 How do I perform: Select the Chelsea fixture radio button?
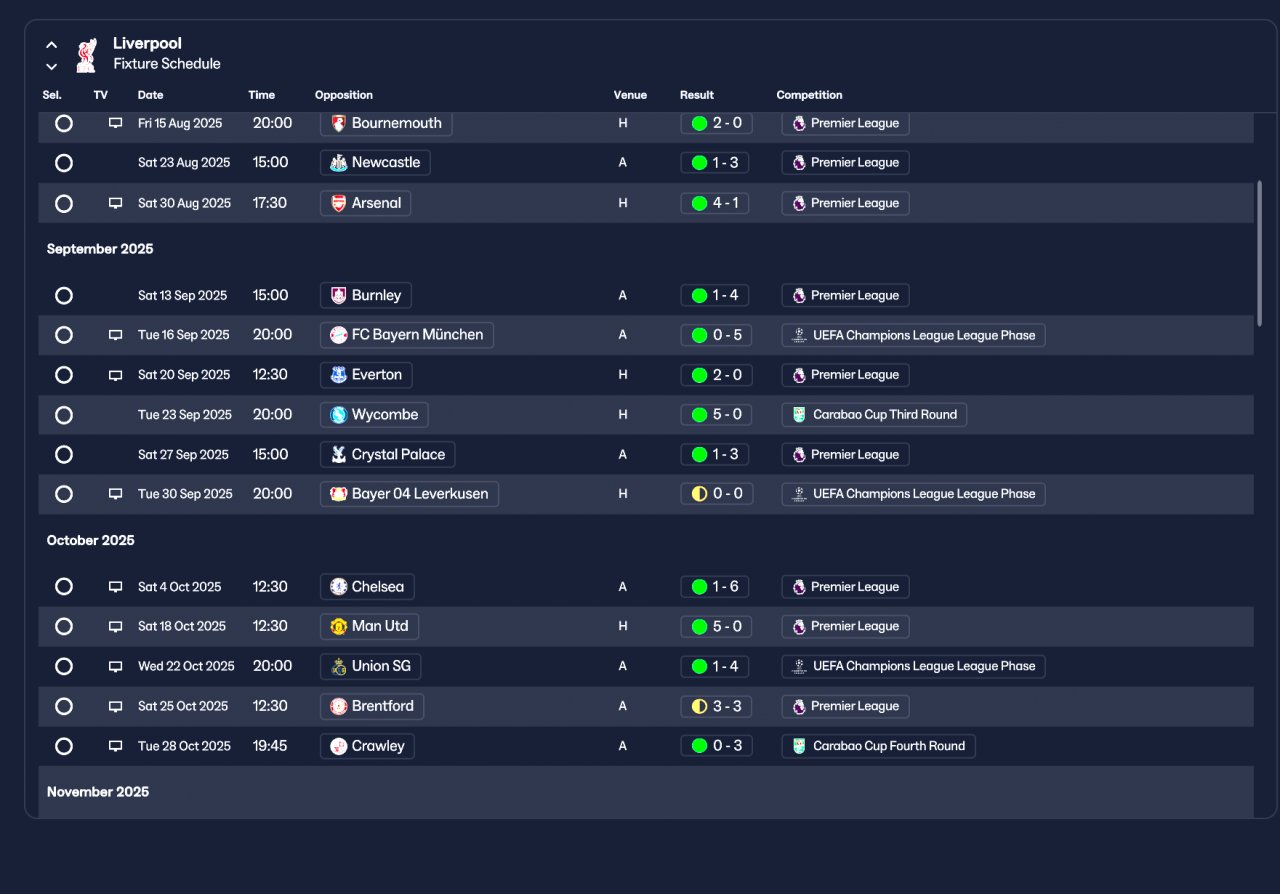[x=64, y=587]
